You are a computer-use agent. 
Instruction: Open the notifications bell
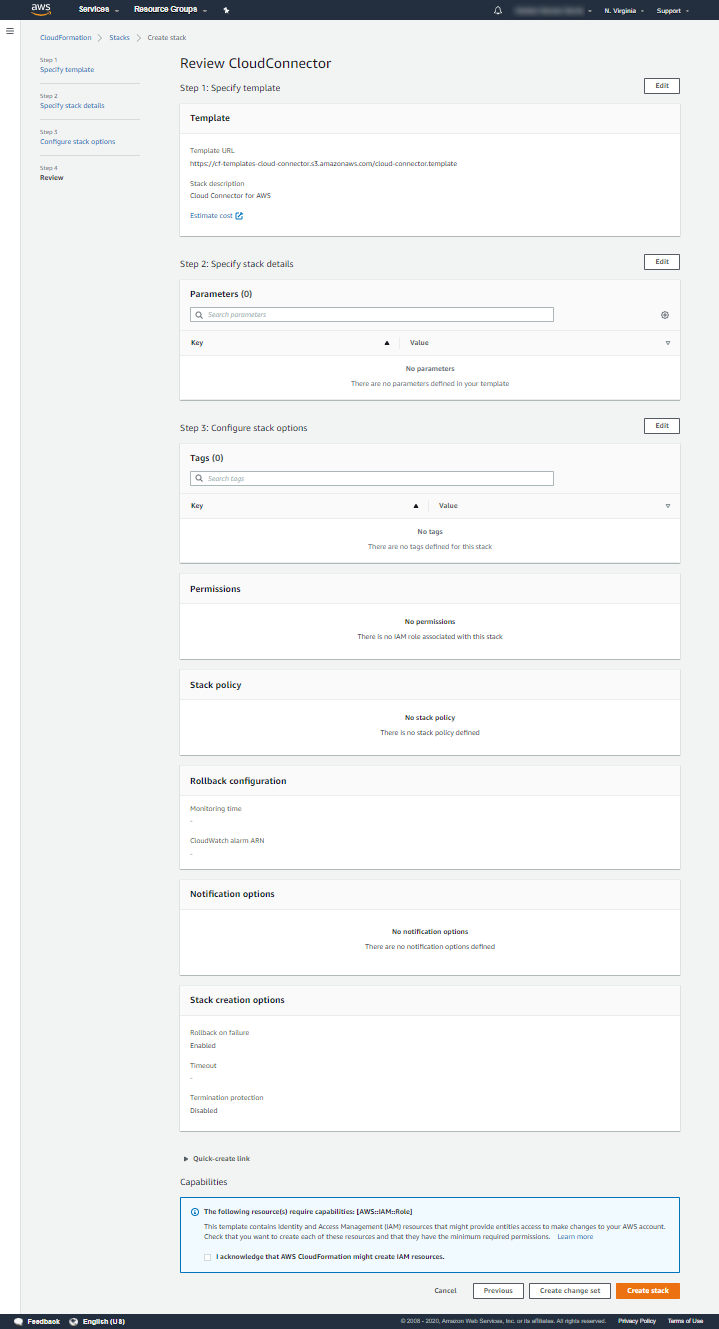498,10
